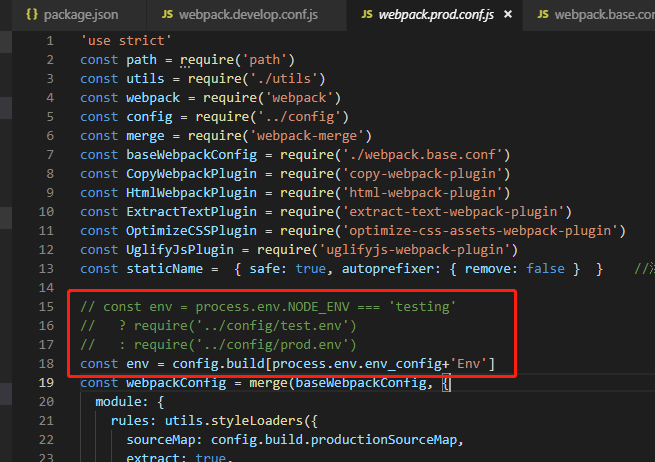
Task: Select the webpack.prod.conf.js tab
Action: point(434,15)
